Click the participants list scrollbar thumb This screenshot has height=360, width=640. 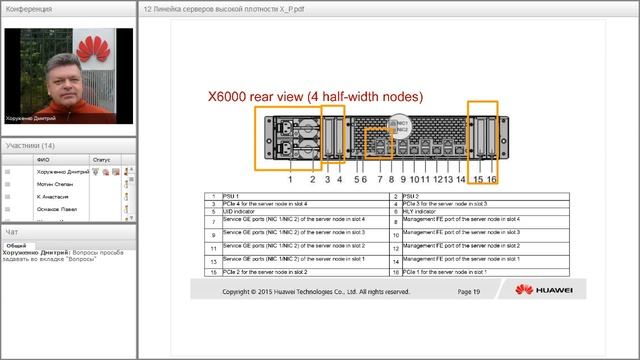[x=131, y=179]
